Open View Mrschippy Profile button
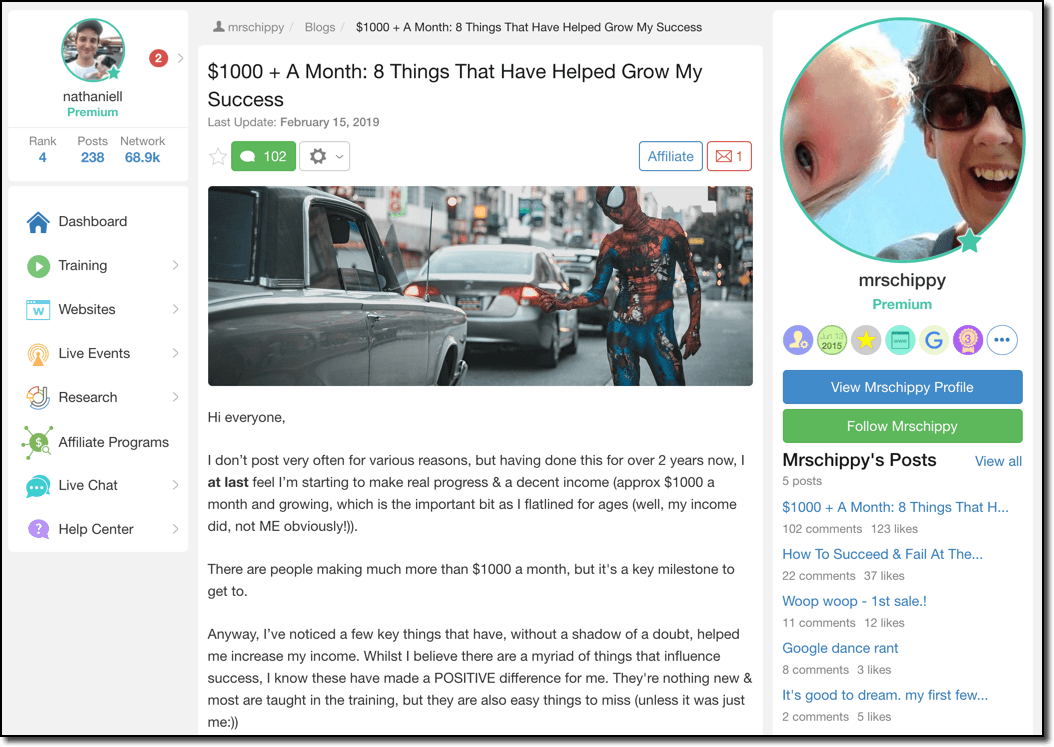Image resolution: width=1054 pixels, height=747 pixels. tap(902, 387)
